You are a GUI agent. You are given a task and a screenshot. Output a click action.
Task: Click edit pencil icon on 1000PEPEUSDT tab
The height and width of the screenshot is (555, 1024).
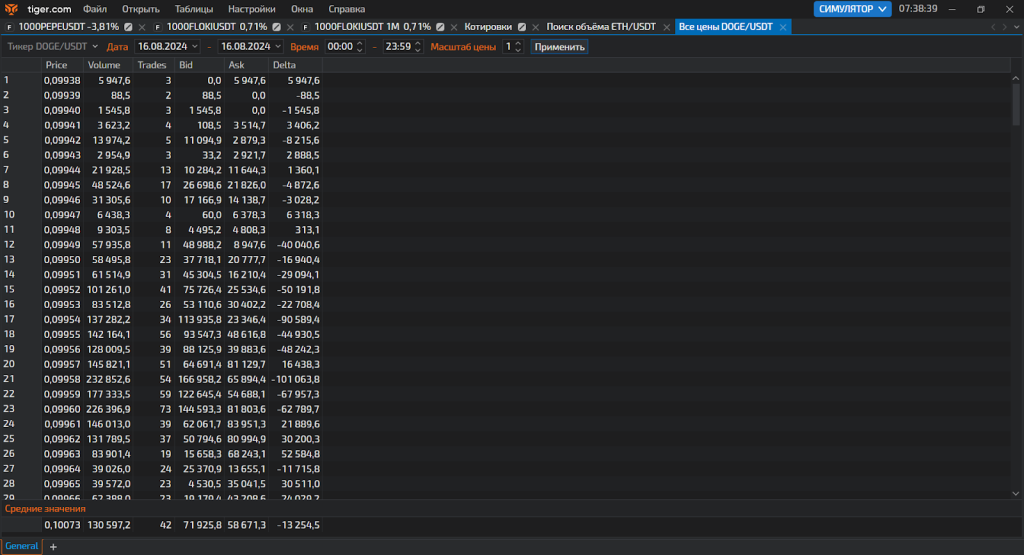coord(128,27)
